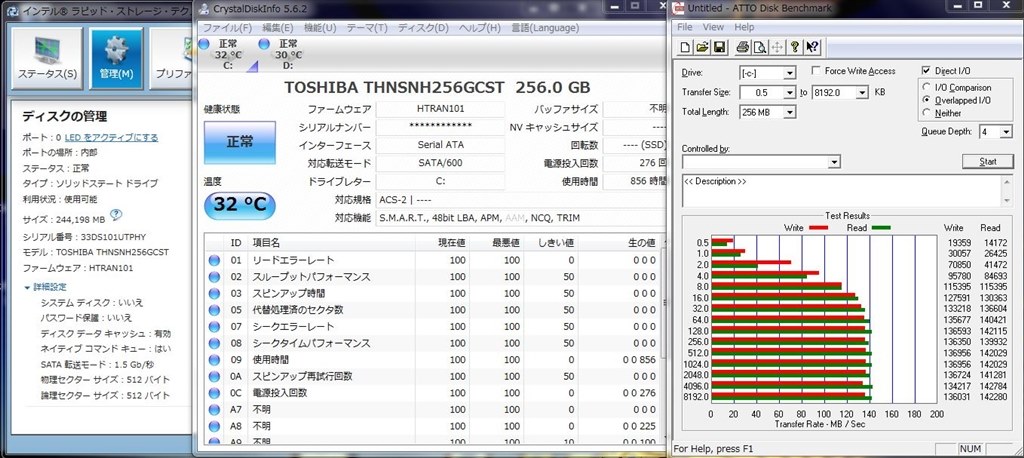Open CrystalDiskInfo ディスク(D) menu

423,28
